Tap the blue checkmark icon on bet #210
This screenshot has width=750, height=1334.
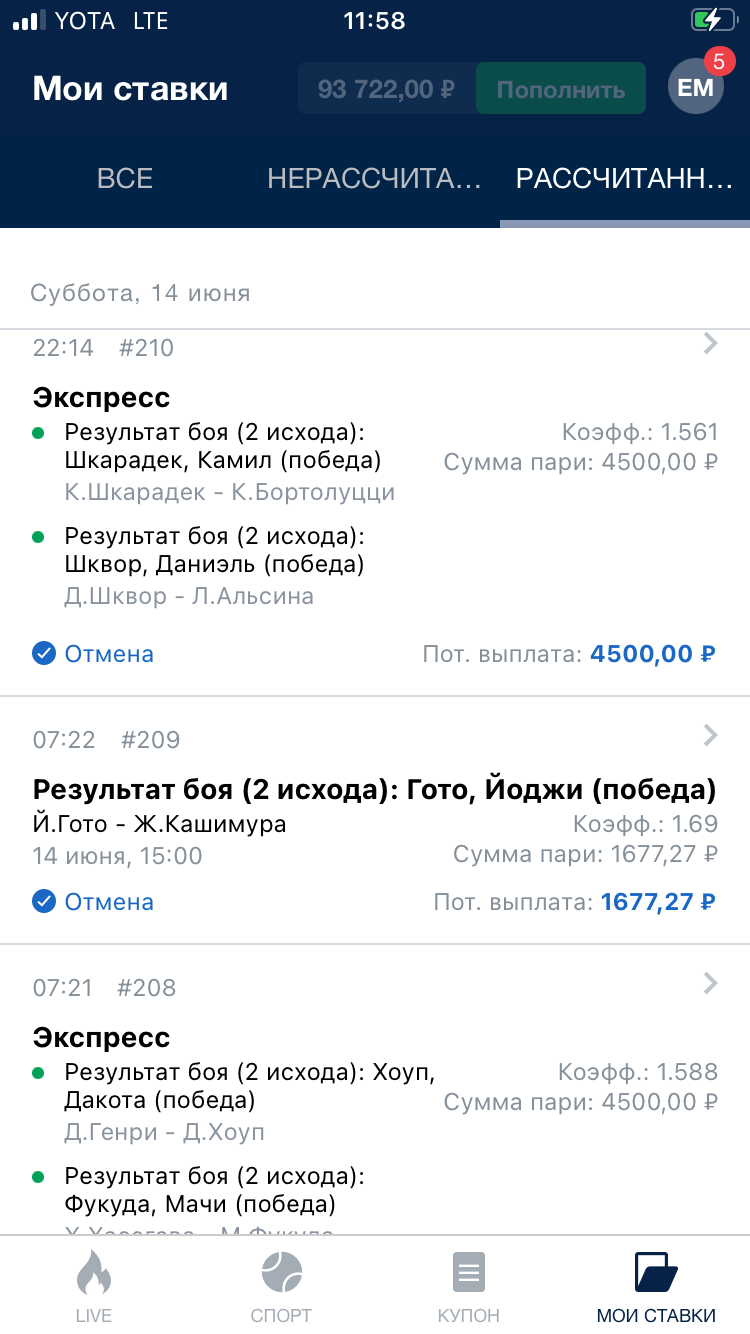(x=44, y=654)
